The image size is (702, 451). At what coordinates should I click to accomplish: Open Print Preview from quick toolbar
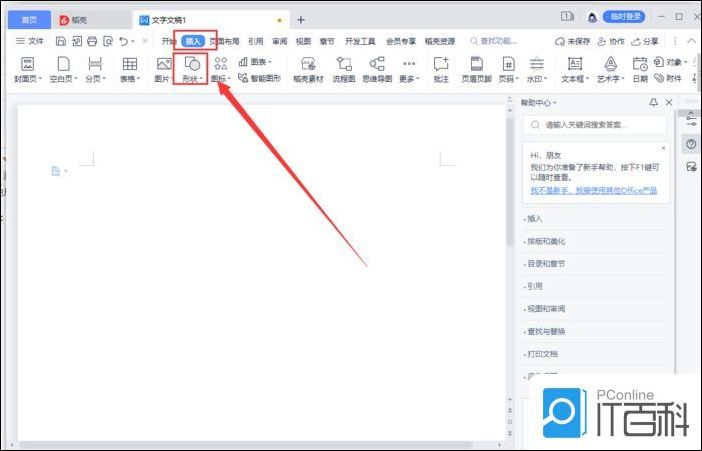108,41
